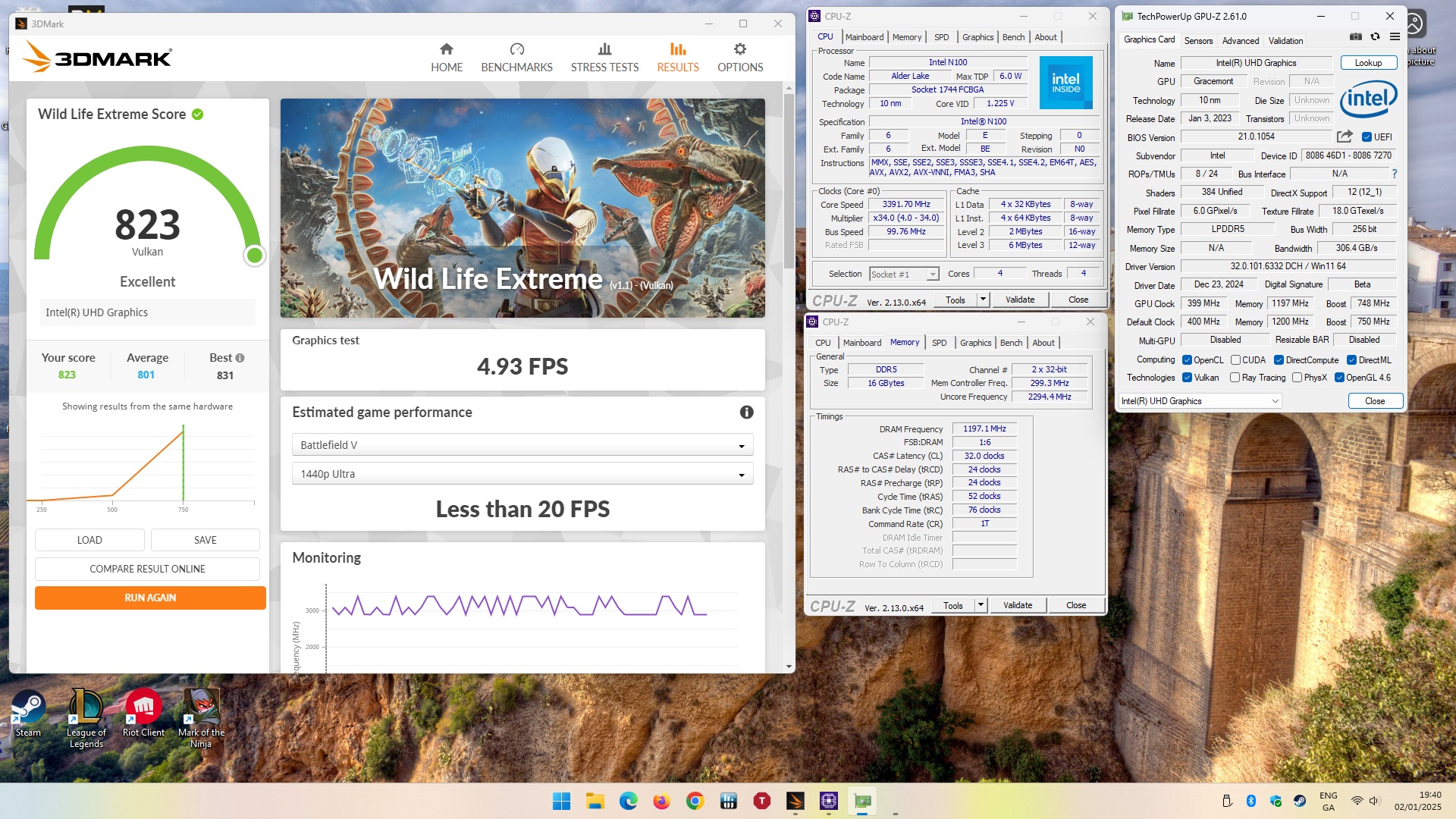Click the Estimated game performance info icon

(x=747, y=413)
